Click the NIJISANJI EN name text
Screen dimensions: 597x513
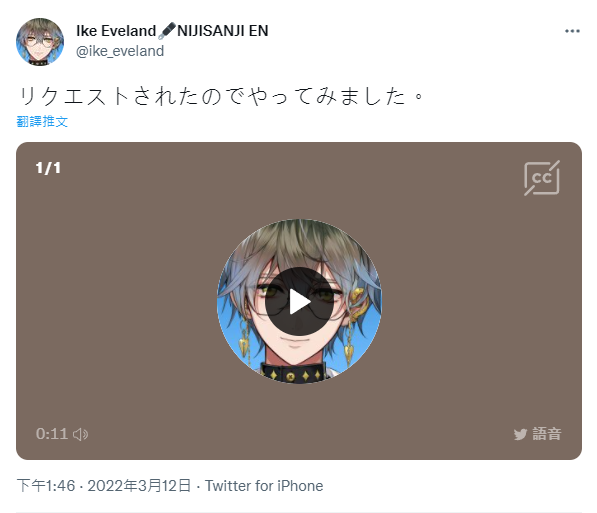(x=223, y=31)
